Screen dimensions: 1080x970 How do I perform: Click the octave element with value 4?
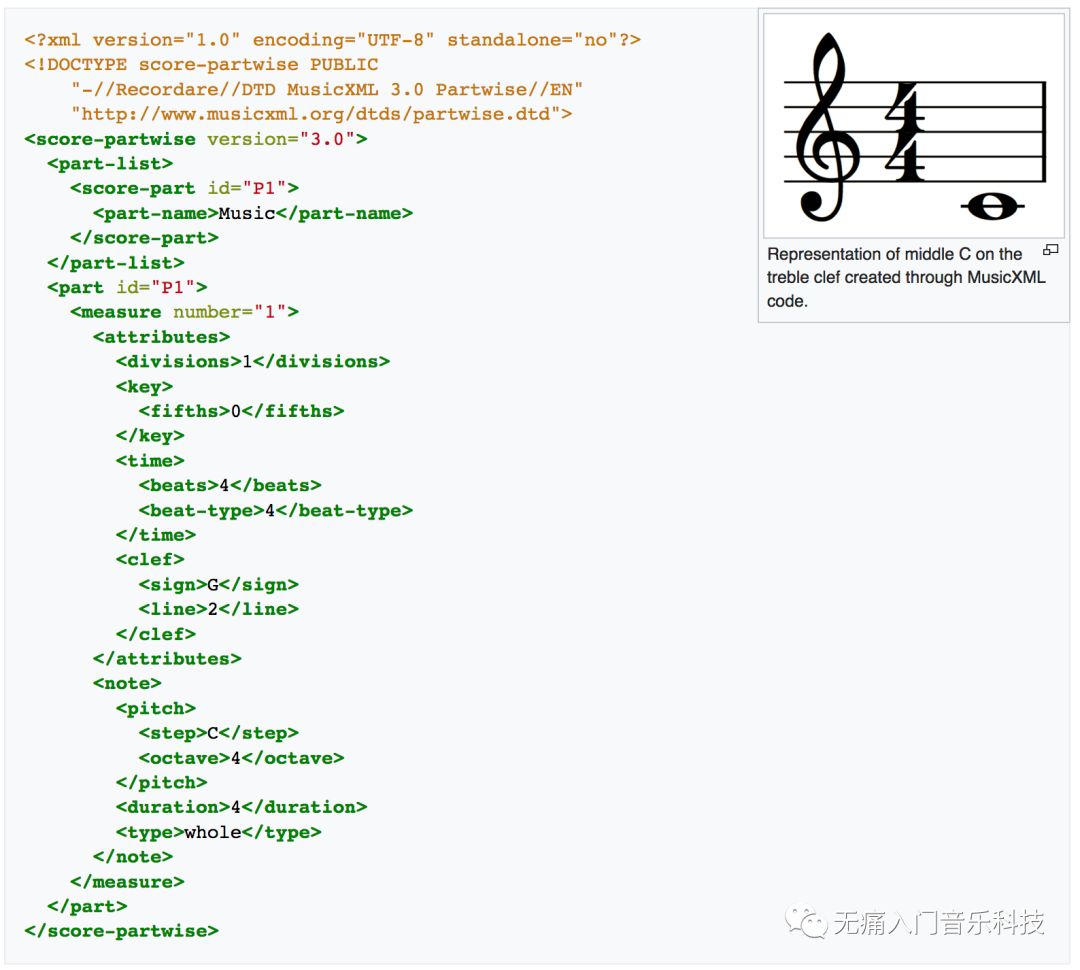241,759
